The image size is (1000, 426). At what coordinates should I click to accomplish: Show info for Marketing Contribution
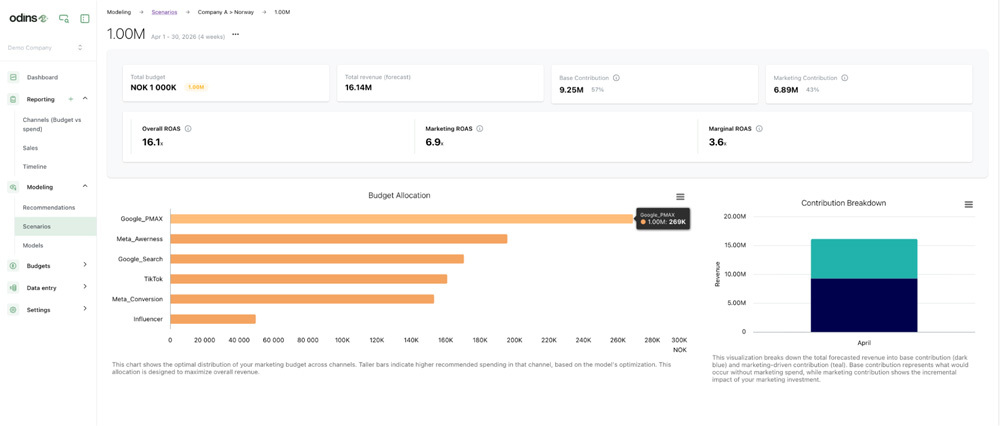point(845,78)
